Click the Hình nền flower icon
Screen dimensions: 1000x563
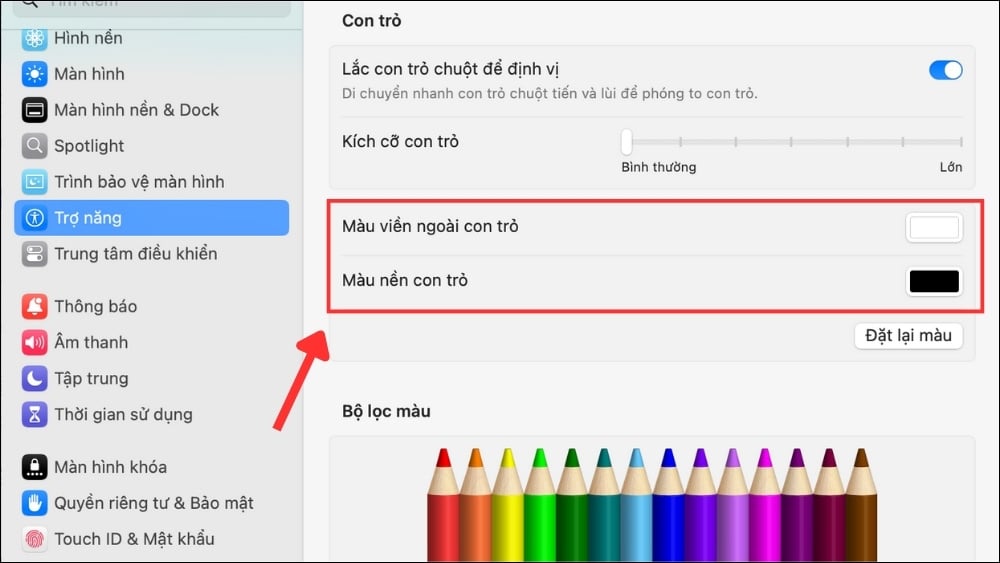point(35,38)
